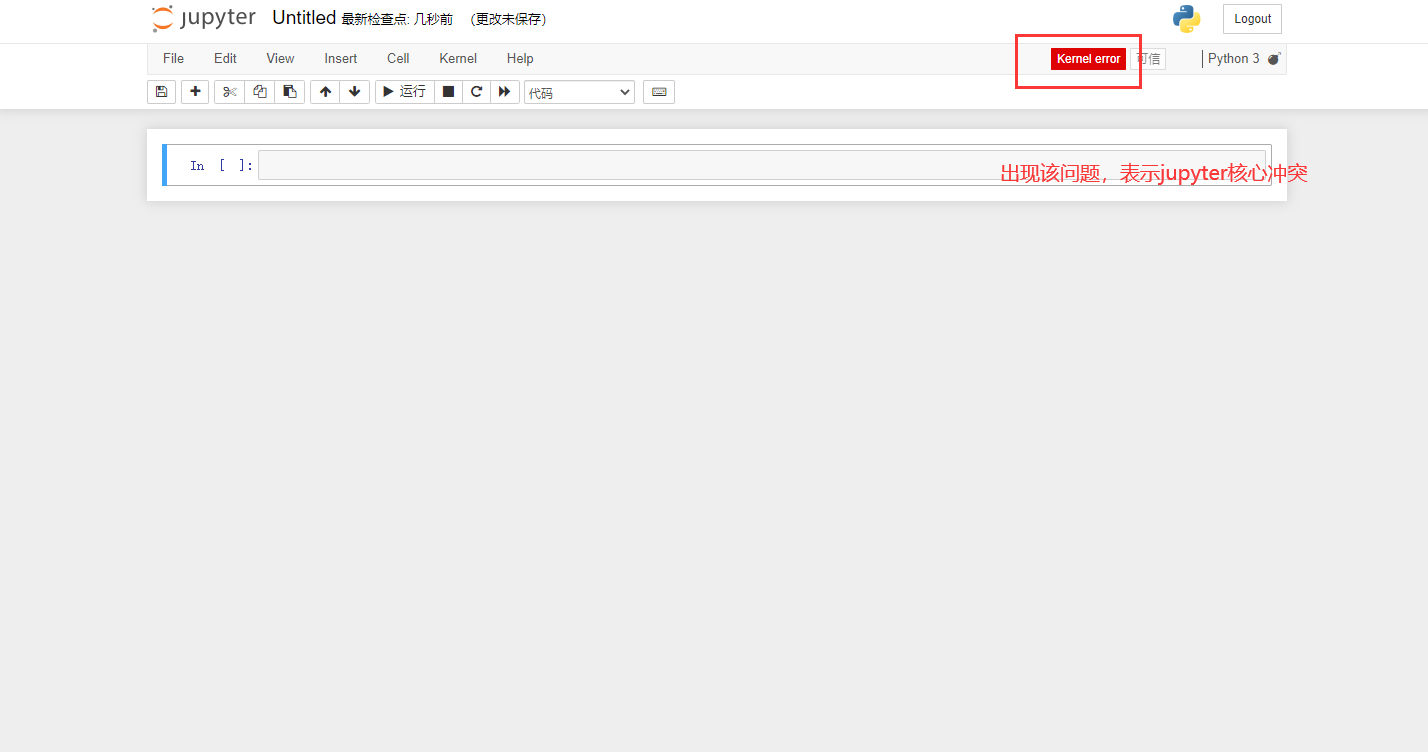
Task: Expand the Cell menu
Action: click(x=398, y=59)
